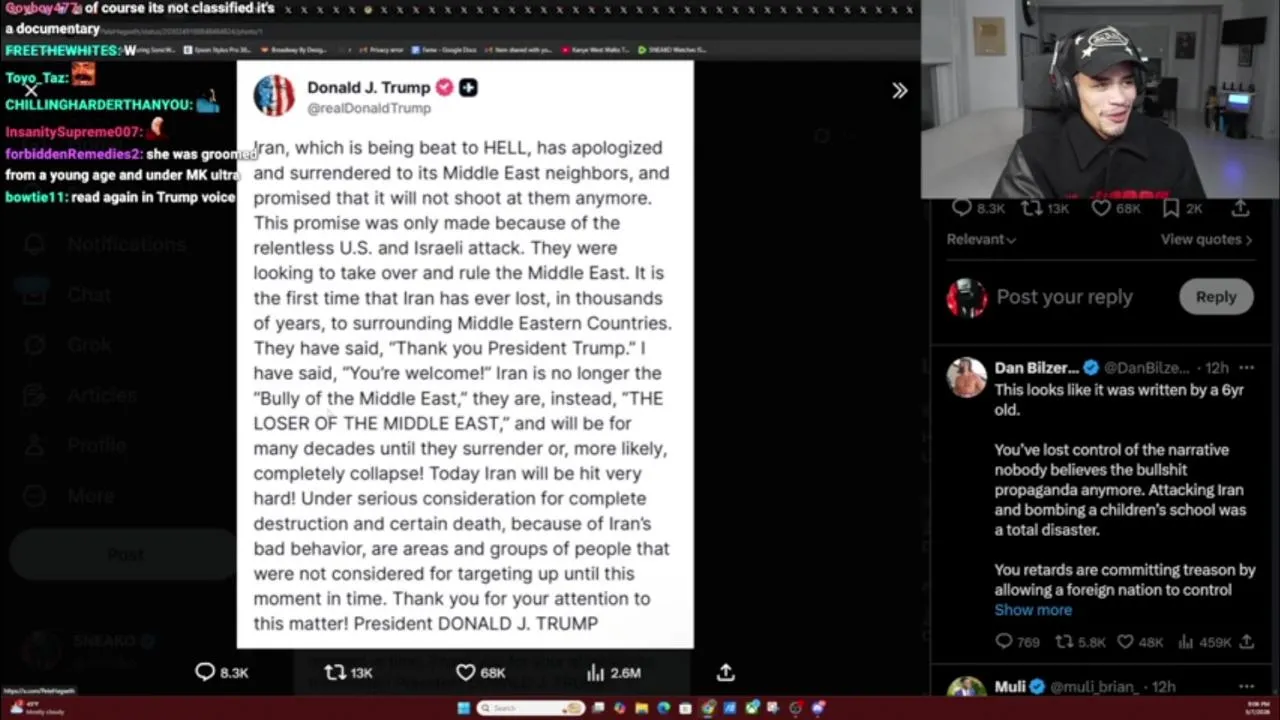Repost Dan Bilzerian's reply showing 5.8K
Screen dimensions: 1280x720
pyautogui.click(x=1065, y=642)
